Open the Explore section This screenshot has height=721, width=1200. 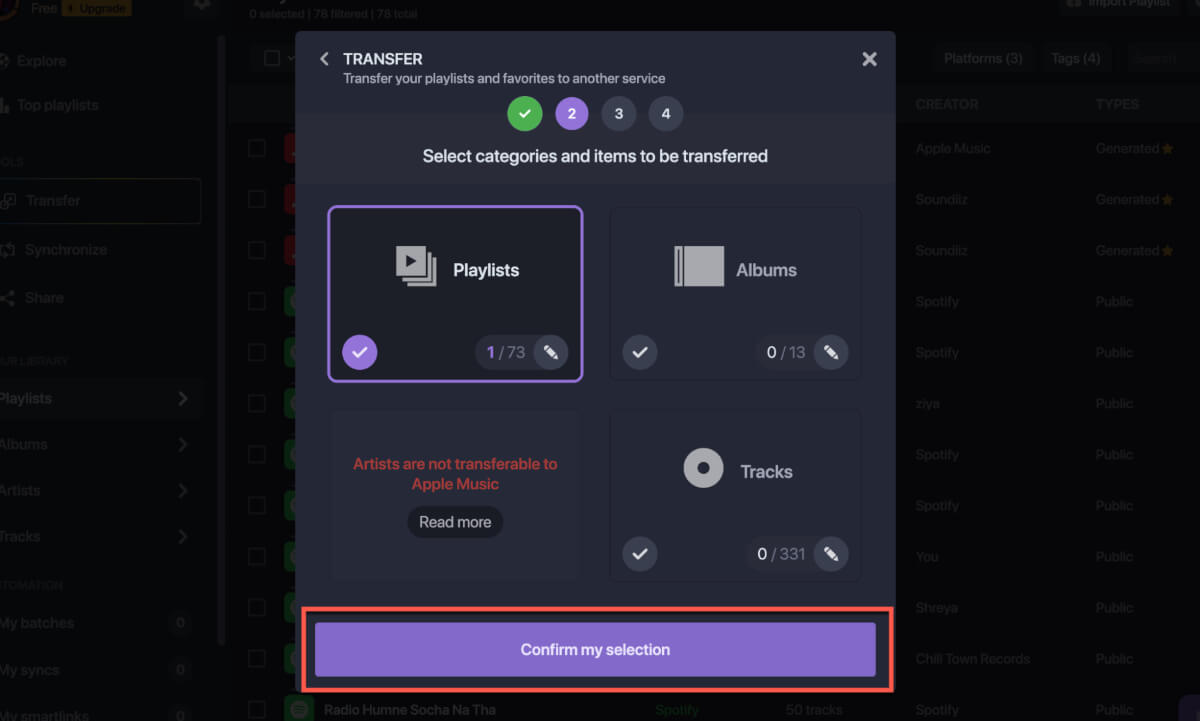pos(43,60)
